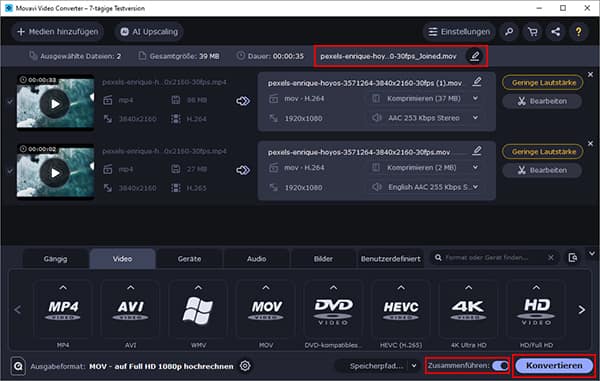Select the MOV video format icon
Screen dimensions: 600x381
266,309
